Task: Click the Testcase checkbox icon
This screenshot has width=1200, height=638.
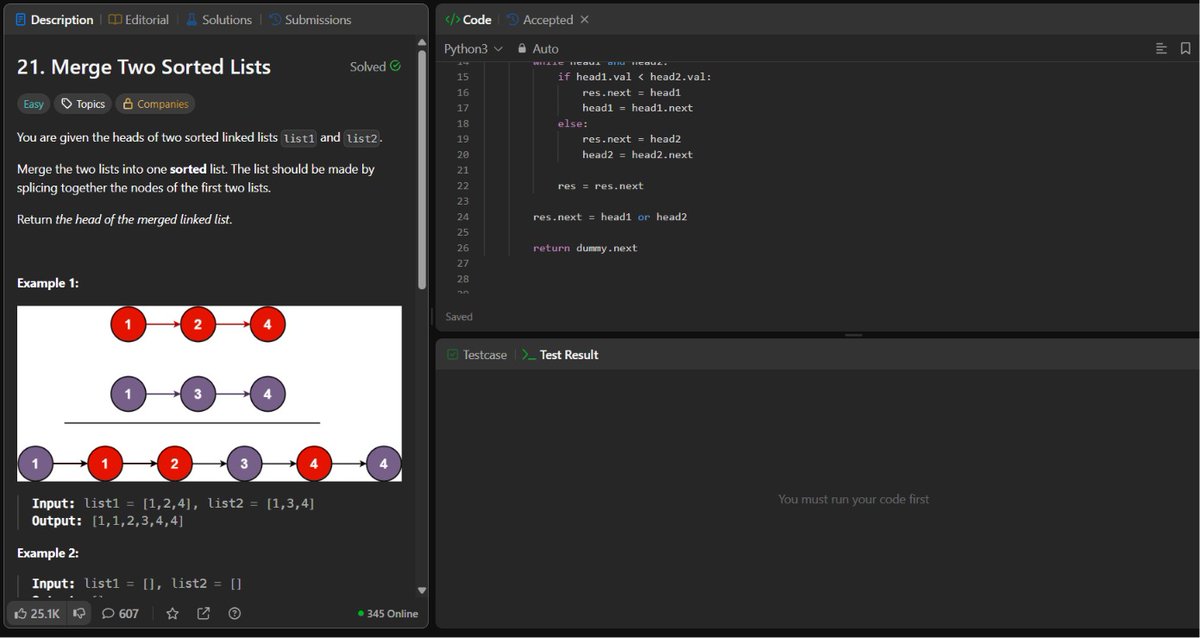Action: (452, 355)
